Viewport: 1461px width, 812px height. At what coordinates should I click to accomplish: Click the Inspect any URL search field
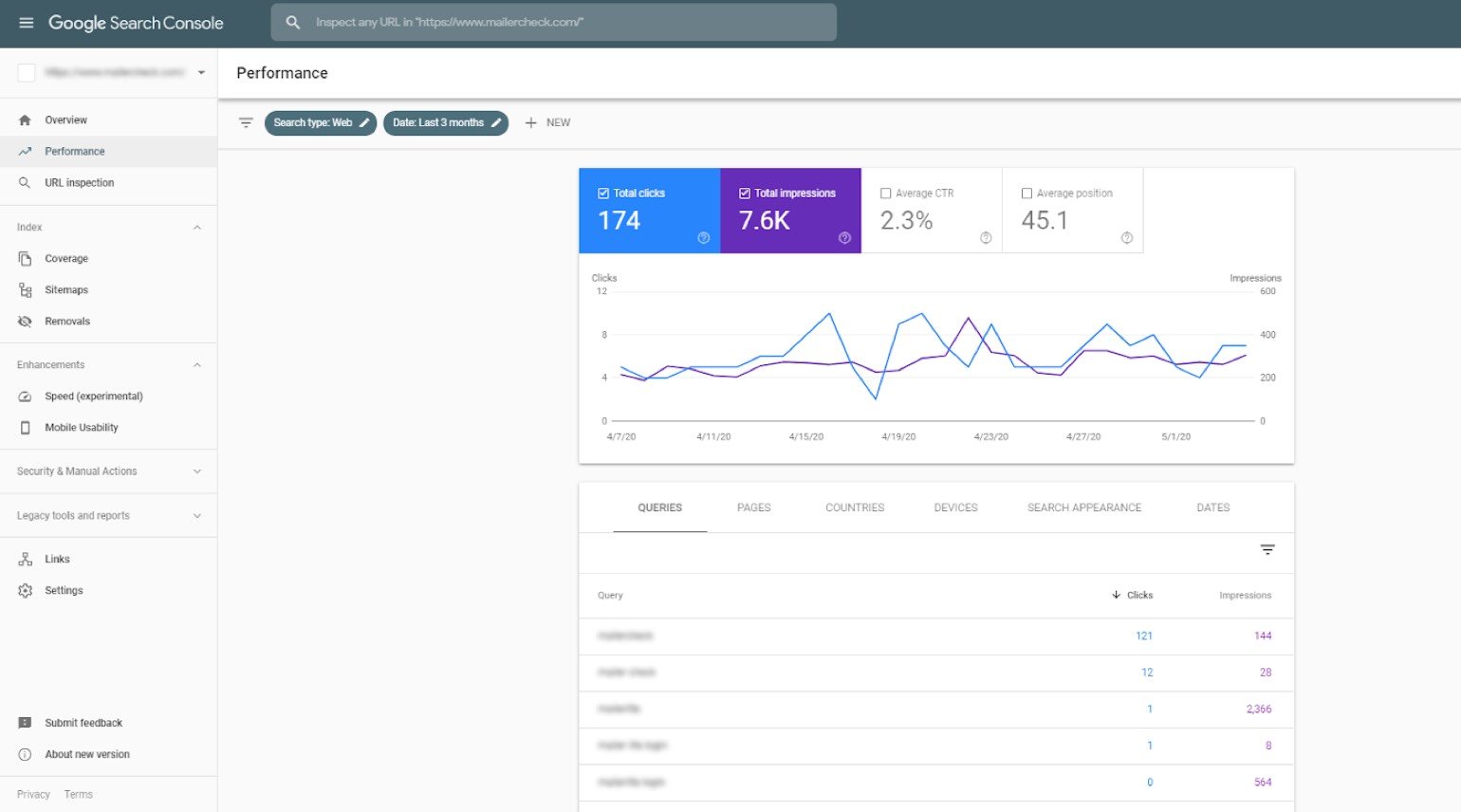click(554, 22)
